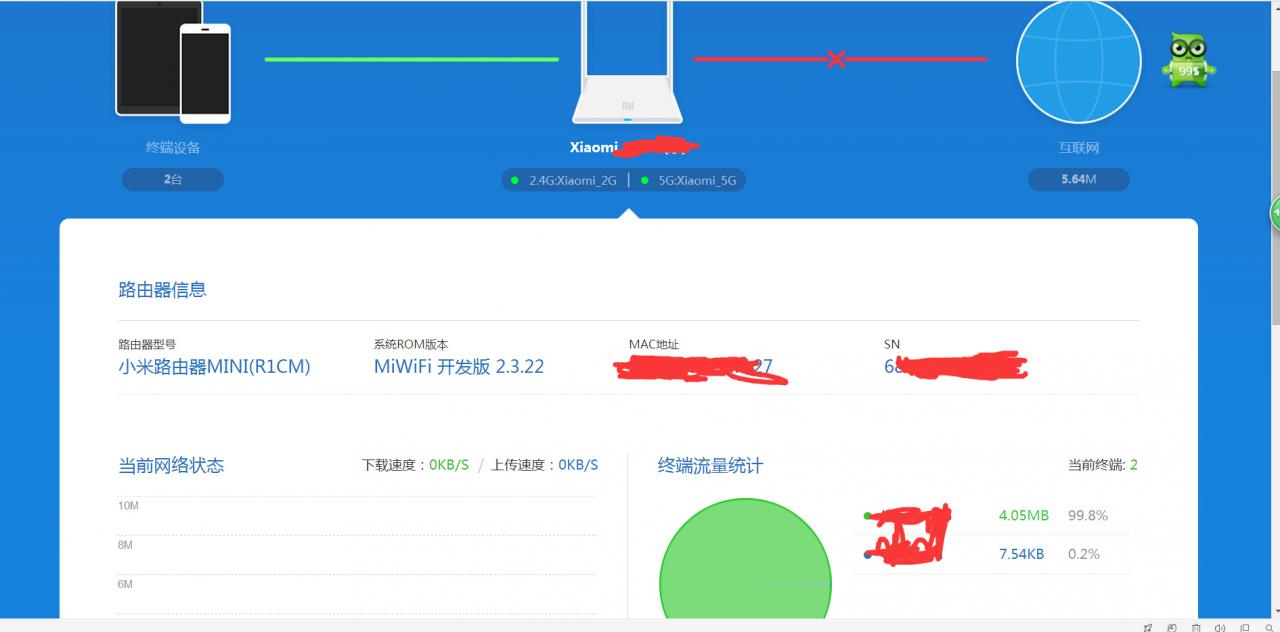Click the rocket accelerator icon in status bar
This screenshot has height=632, width=1280.
click(1147, 627)
